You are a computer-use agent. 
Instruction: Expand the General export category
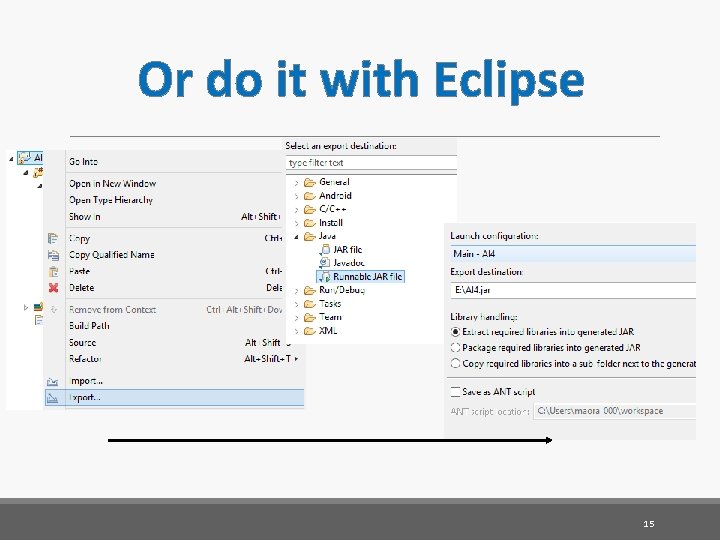[297, 183]
